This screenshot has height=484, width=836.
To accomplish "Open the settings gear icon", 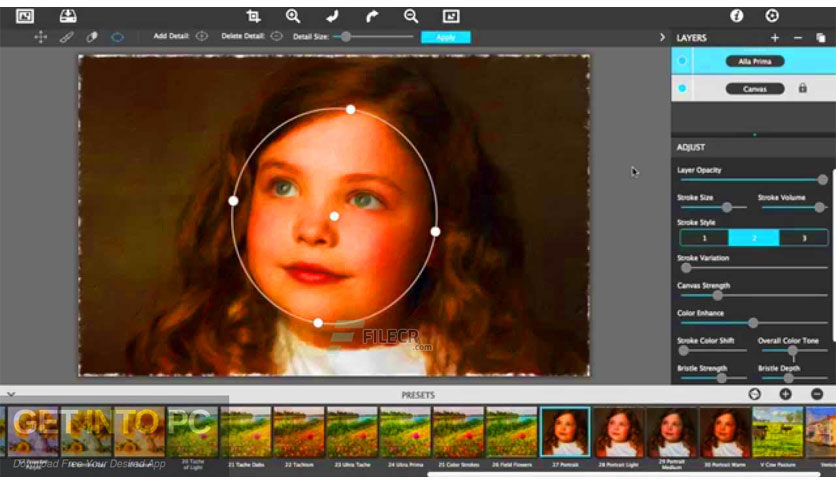I will [772, 16].
